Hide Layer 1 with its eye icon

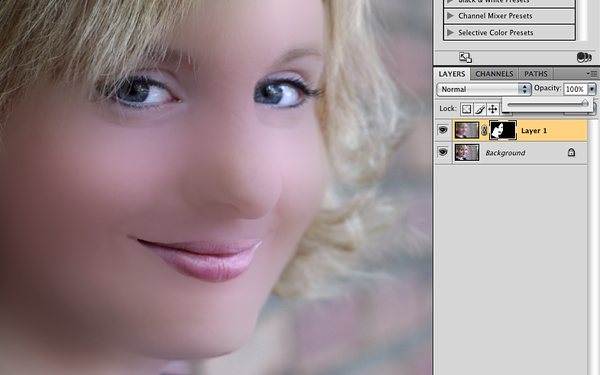443,130
